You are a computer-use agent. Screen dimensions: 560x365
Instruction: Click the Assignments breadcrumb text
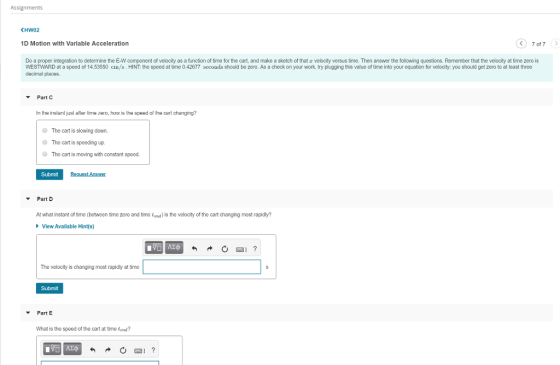coord(26,8)
